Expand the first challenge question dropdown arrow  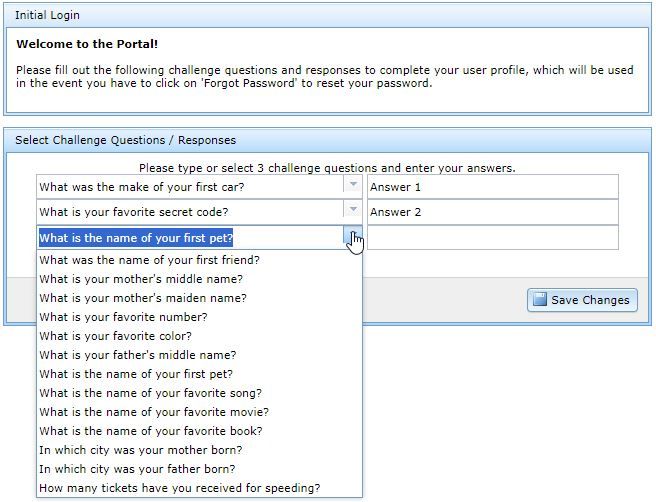pos(352,186)
